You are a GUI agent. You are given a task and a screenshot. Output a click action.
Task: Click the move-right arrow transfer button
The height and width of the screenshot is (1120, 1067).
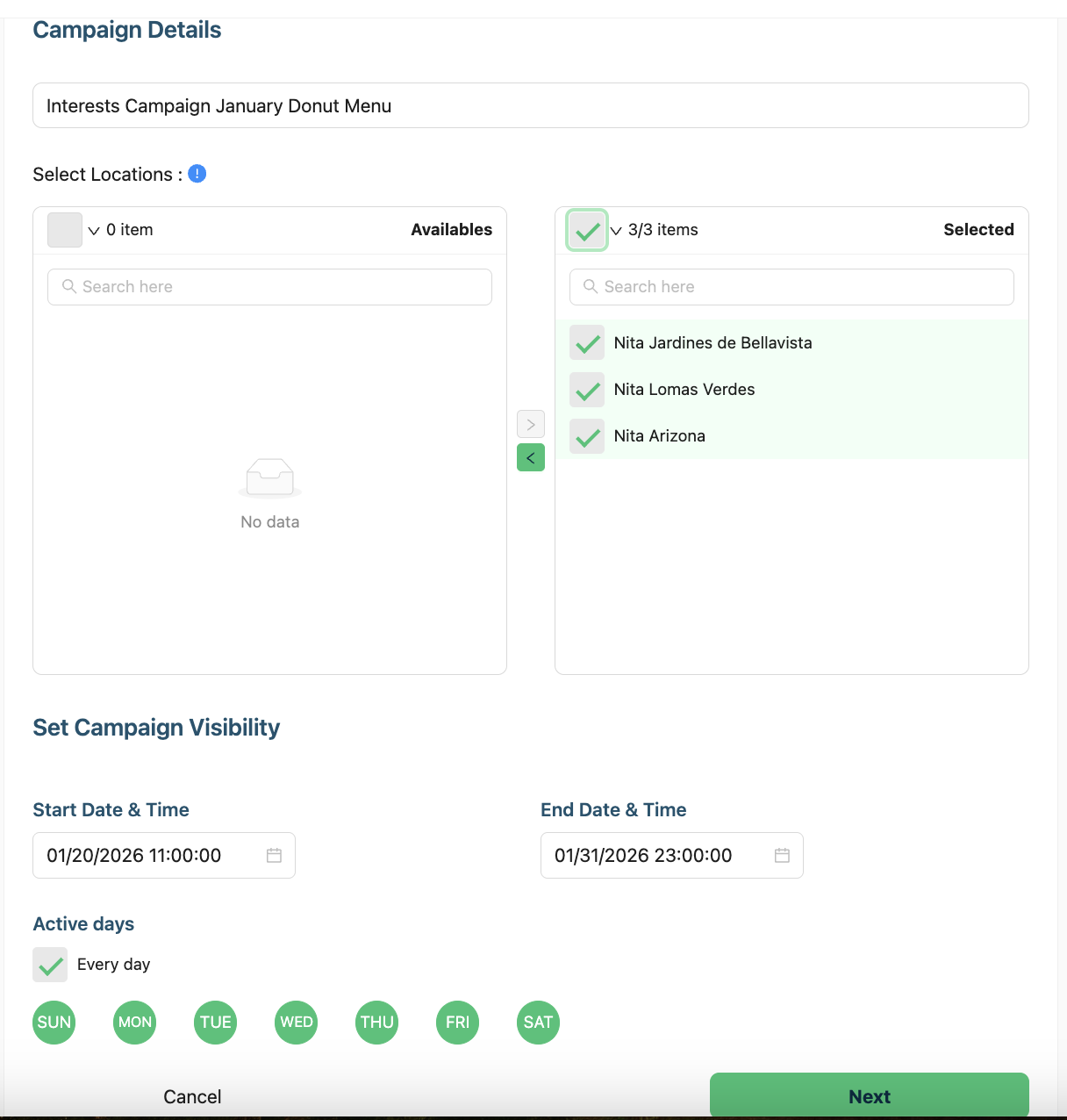click(531, 424)
